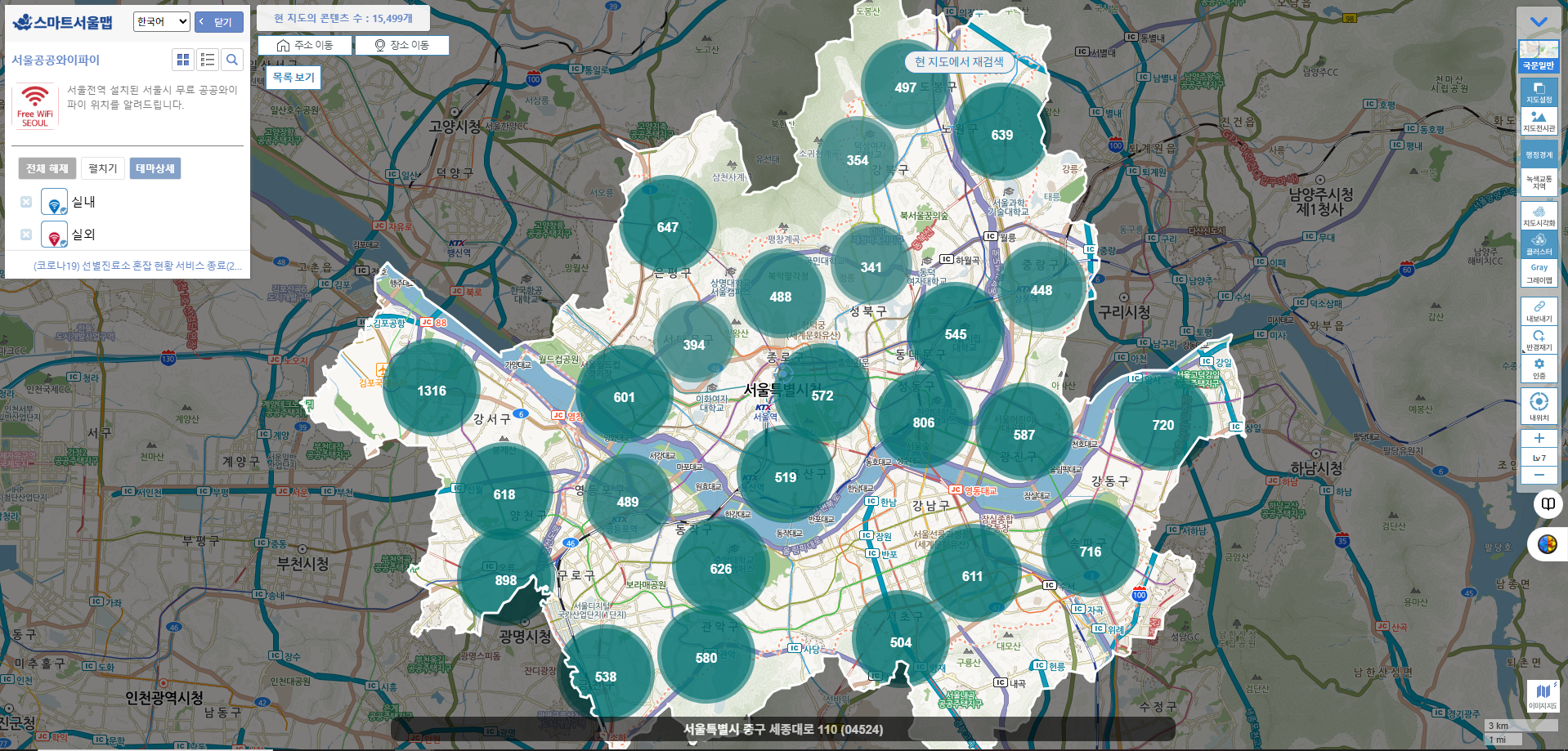Click the 실외 red WiFi marker icon
Screen dimensions: 1568x751
[x=54, y=235]
